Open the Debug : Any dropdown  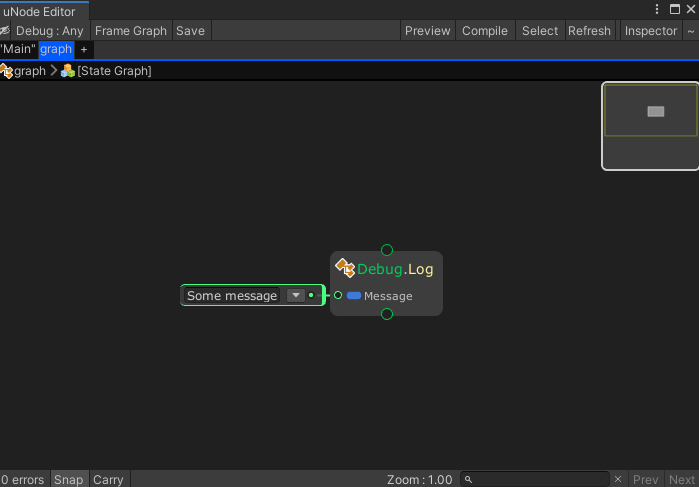(49, 31)
